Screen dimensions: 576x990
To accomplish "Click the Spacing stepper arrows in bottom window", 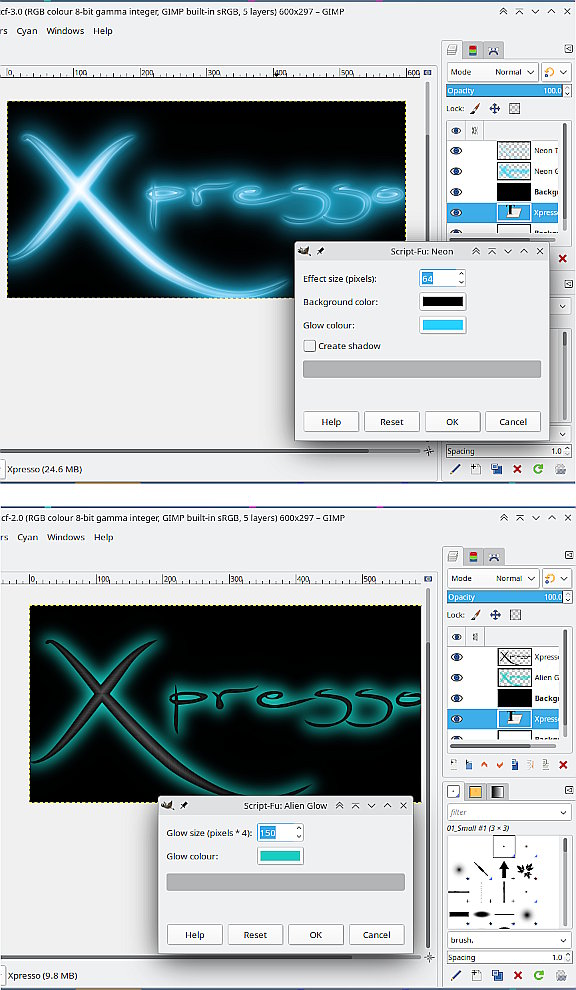I will (x=567, y=958).
